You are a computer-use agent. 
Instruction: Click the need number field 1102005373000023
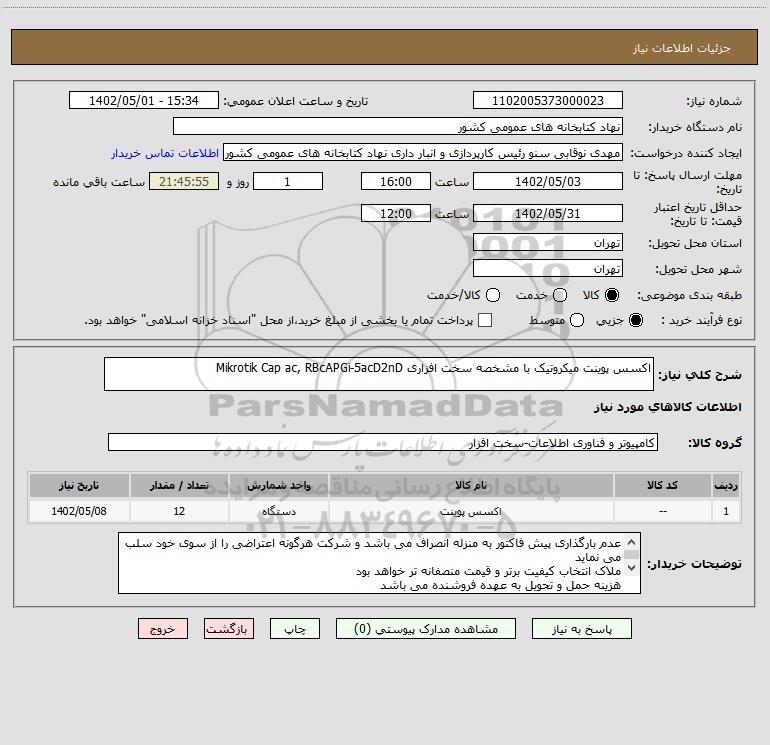tap(548, 100)
